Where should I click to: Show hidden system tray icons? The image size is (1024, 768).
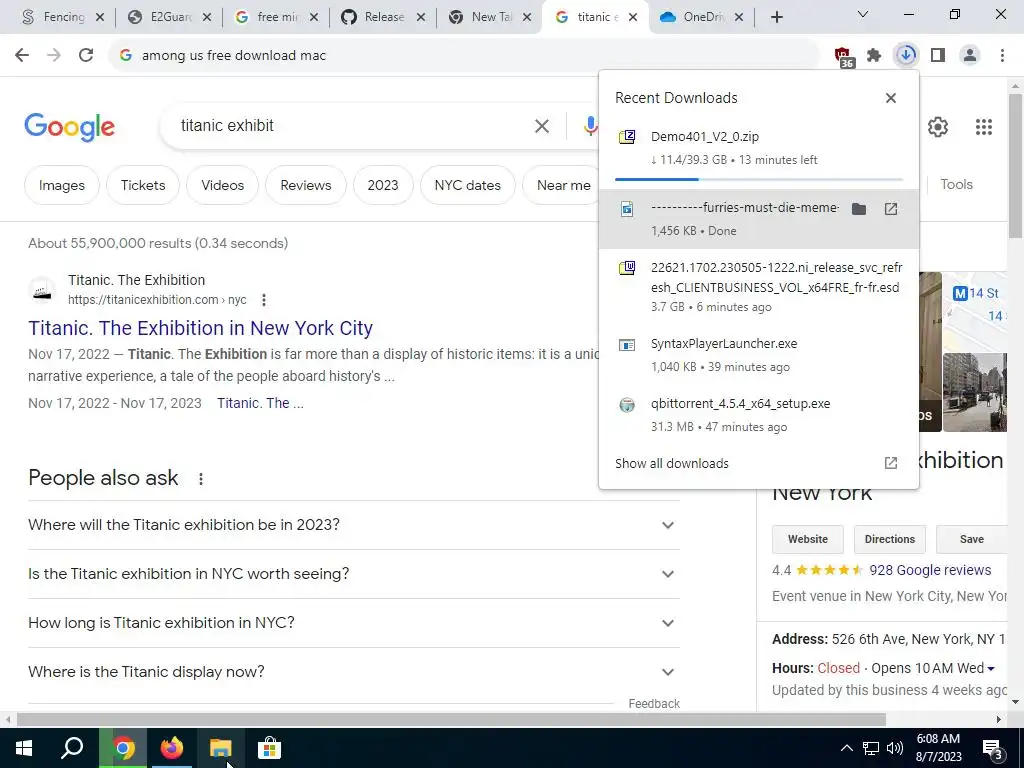846,748
